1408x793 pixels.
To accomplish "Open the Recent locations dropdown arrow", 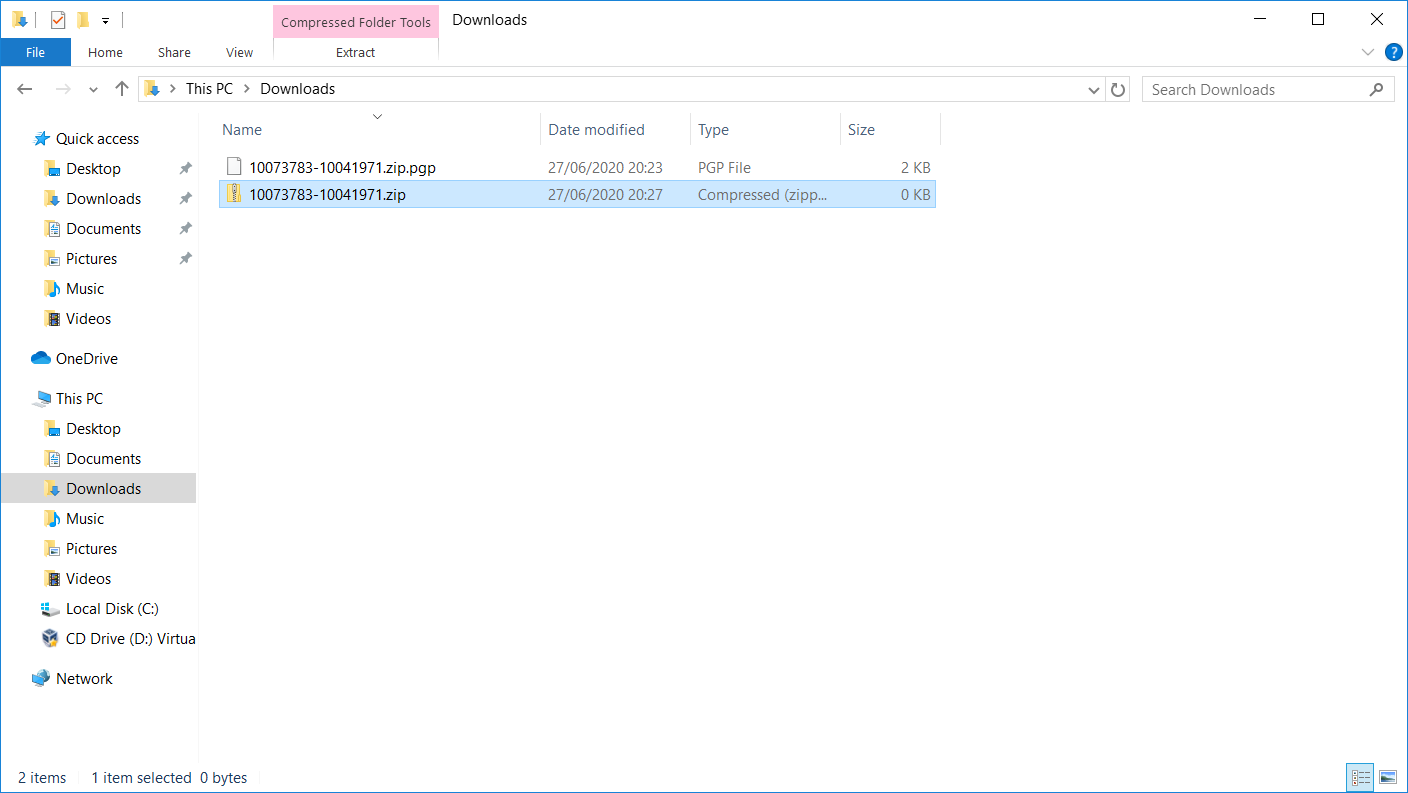I will (x=93, y=89).
